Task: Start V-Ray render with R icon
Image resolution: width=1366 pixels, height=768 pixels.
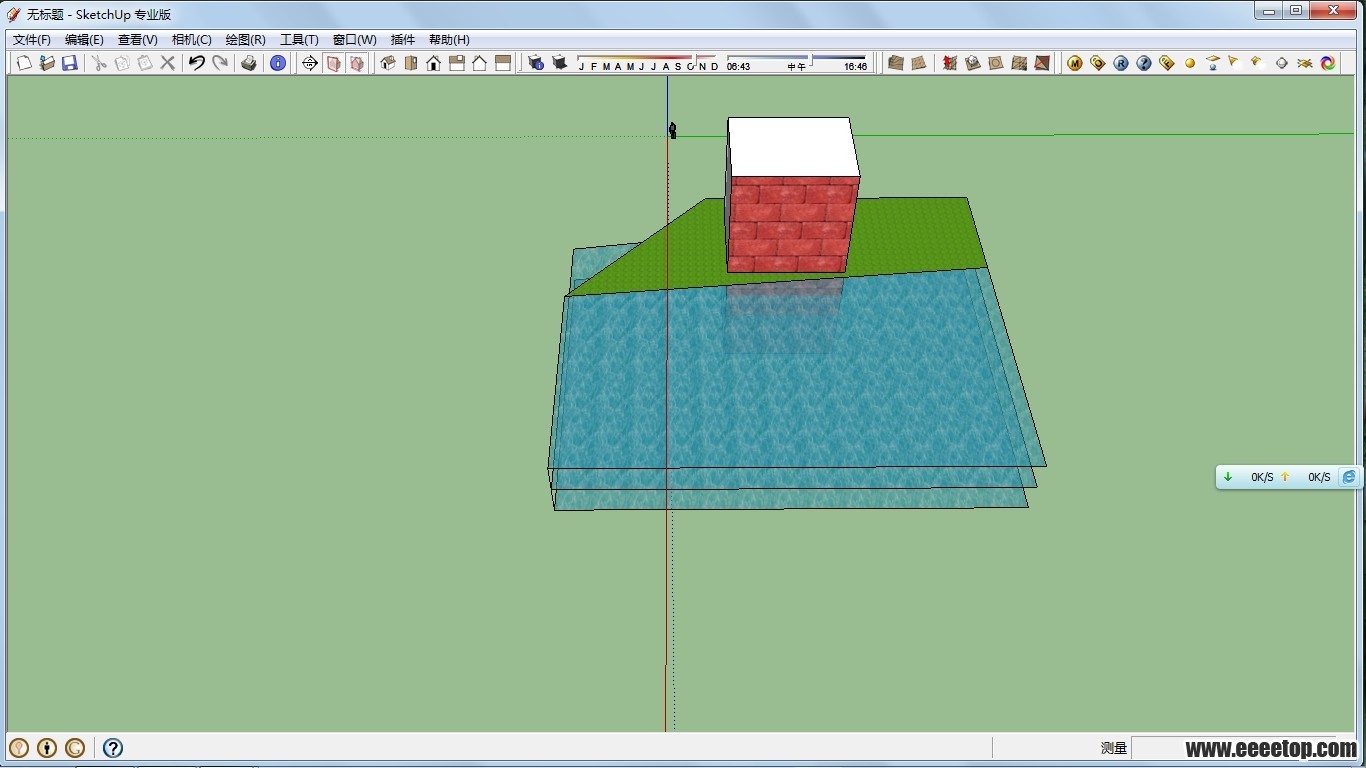Action: tap(1121, 63)
